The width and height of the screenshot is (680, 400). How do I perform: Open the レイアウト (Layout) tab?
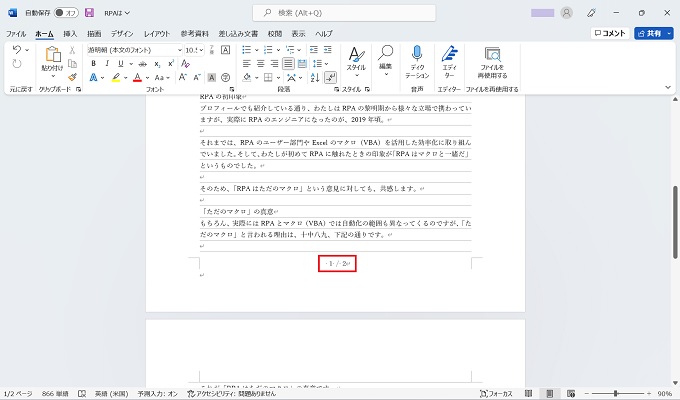pyautogui.click(x=157, y=33)
